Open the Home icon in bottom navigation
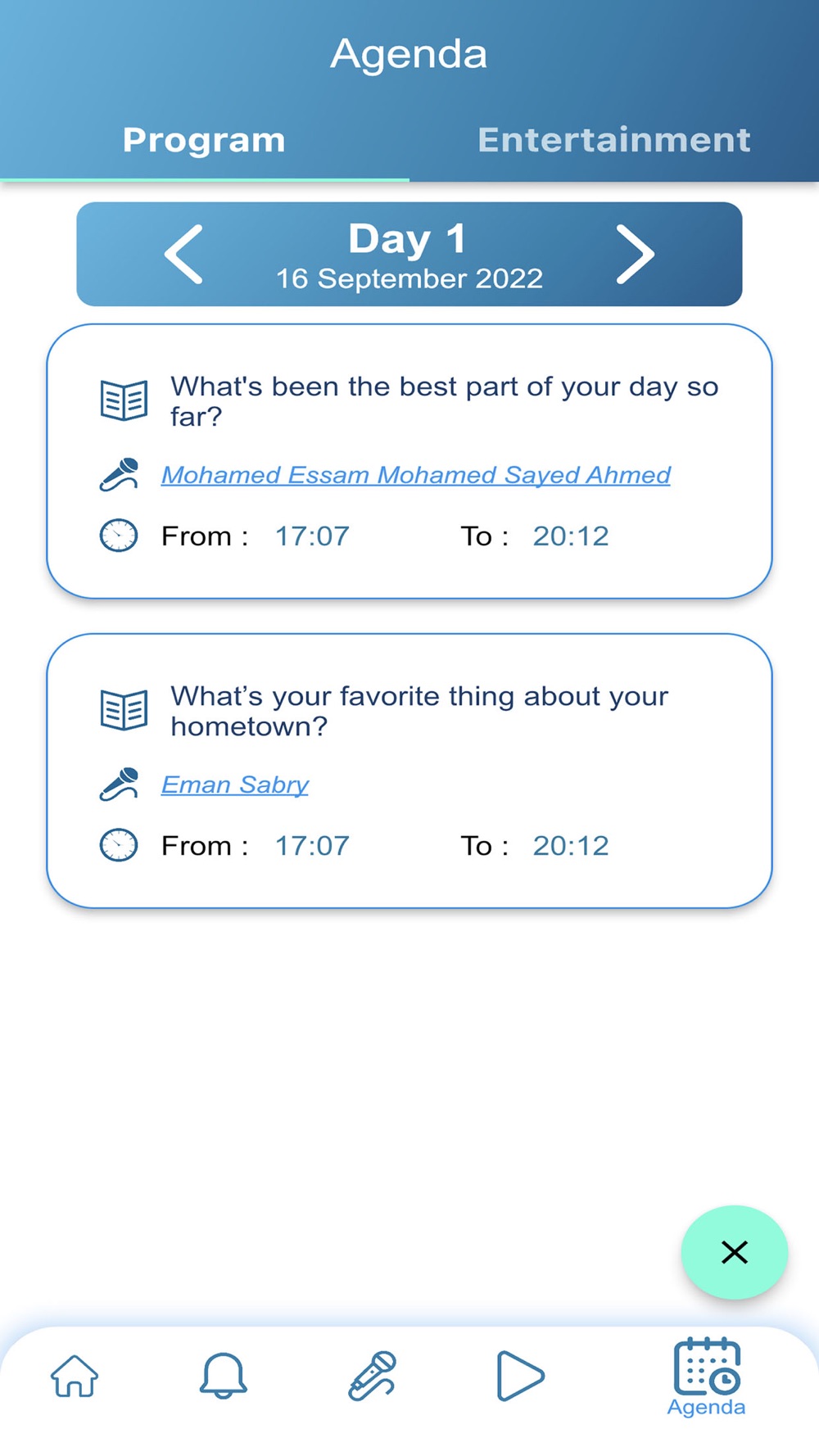Image resolution: width=819 pixels, height=1456 pixels. tap(75, 1376)
